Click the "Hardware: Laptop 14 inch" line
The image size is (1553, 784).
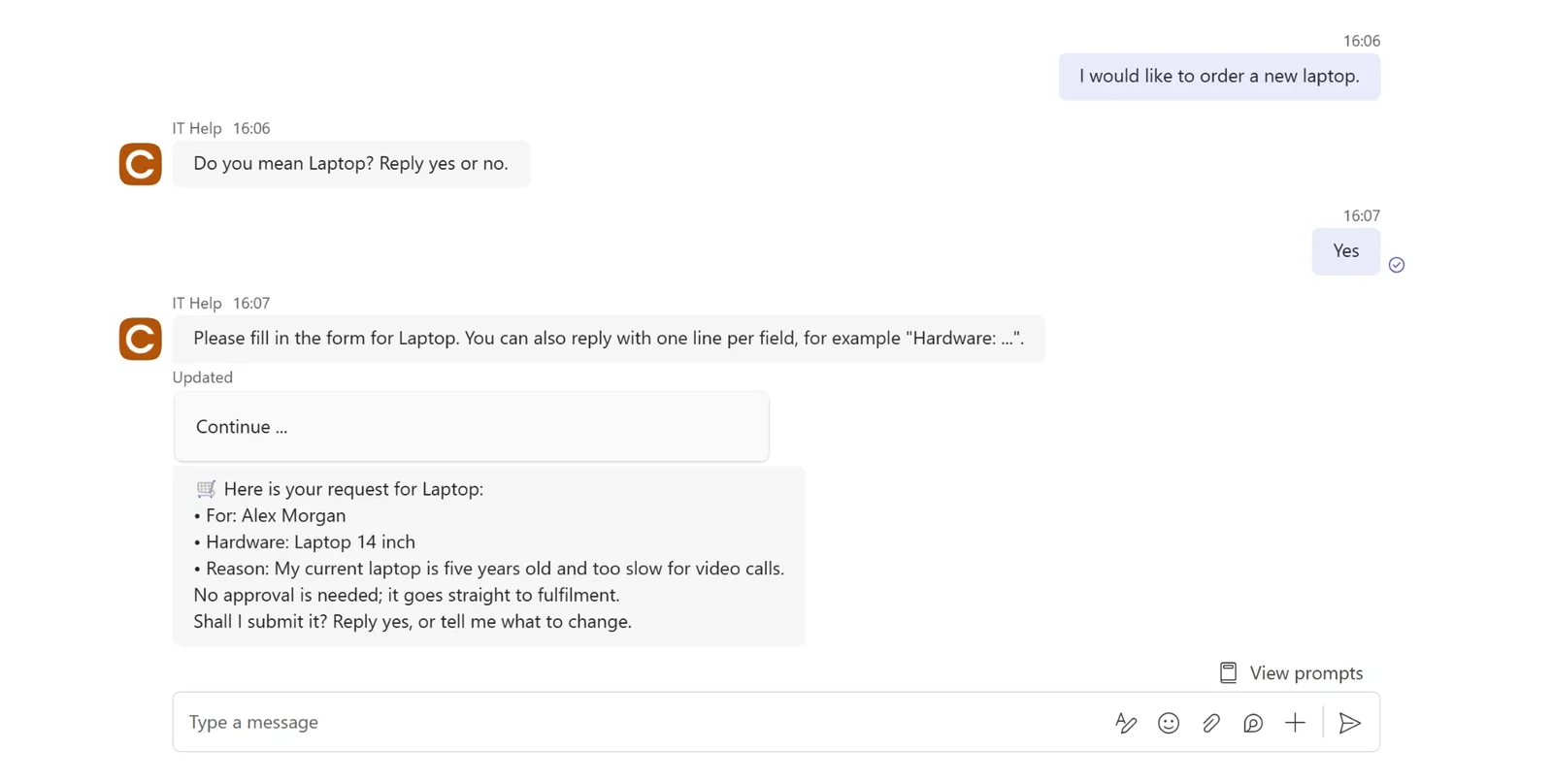[x=304, y=541]
